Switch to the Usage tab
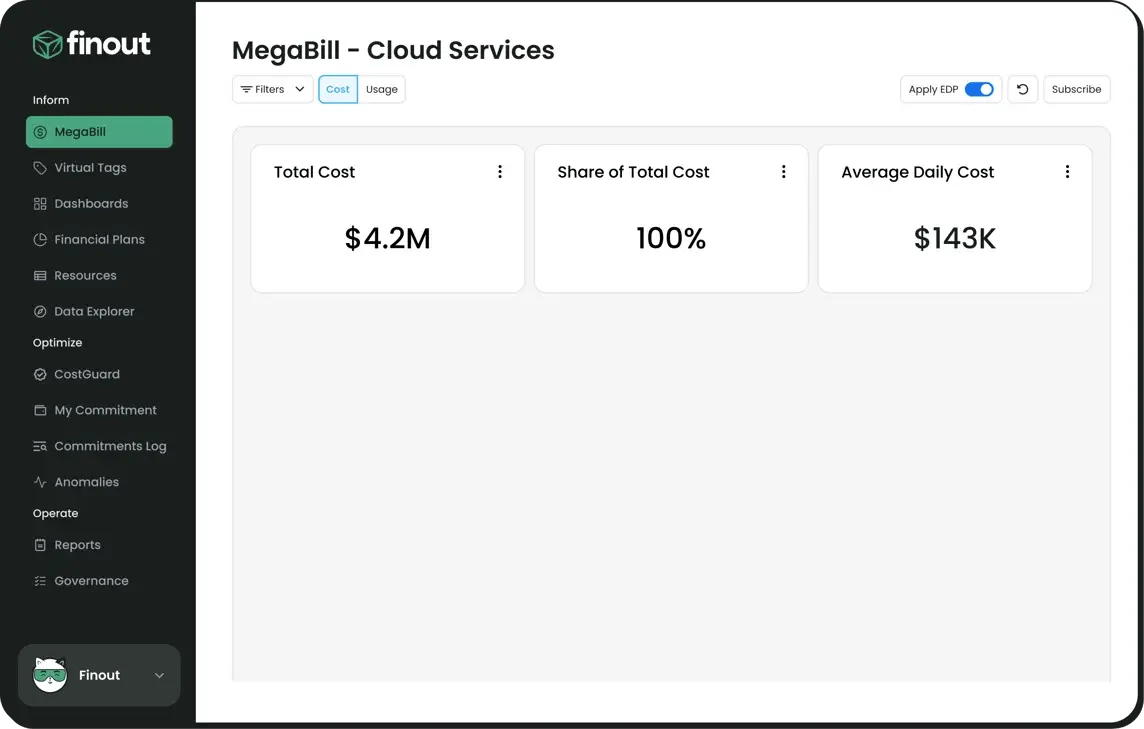The image size is (1144, 729). click(x=382, y=89)
